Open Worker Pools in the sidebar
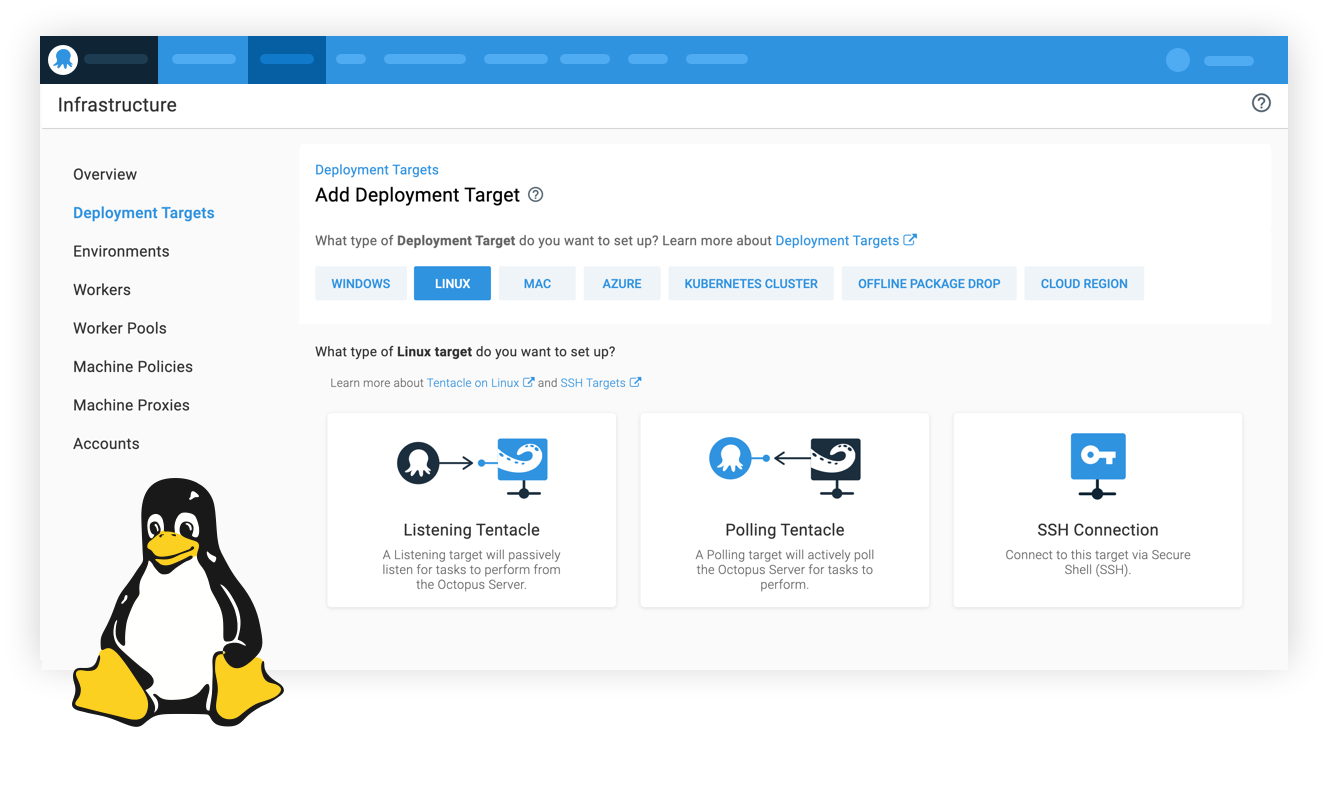Image resolution: width=1328 pixels, height=790 pixels. click(120, 328)
